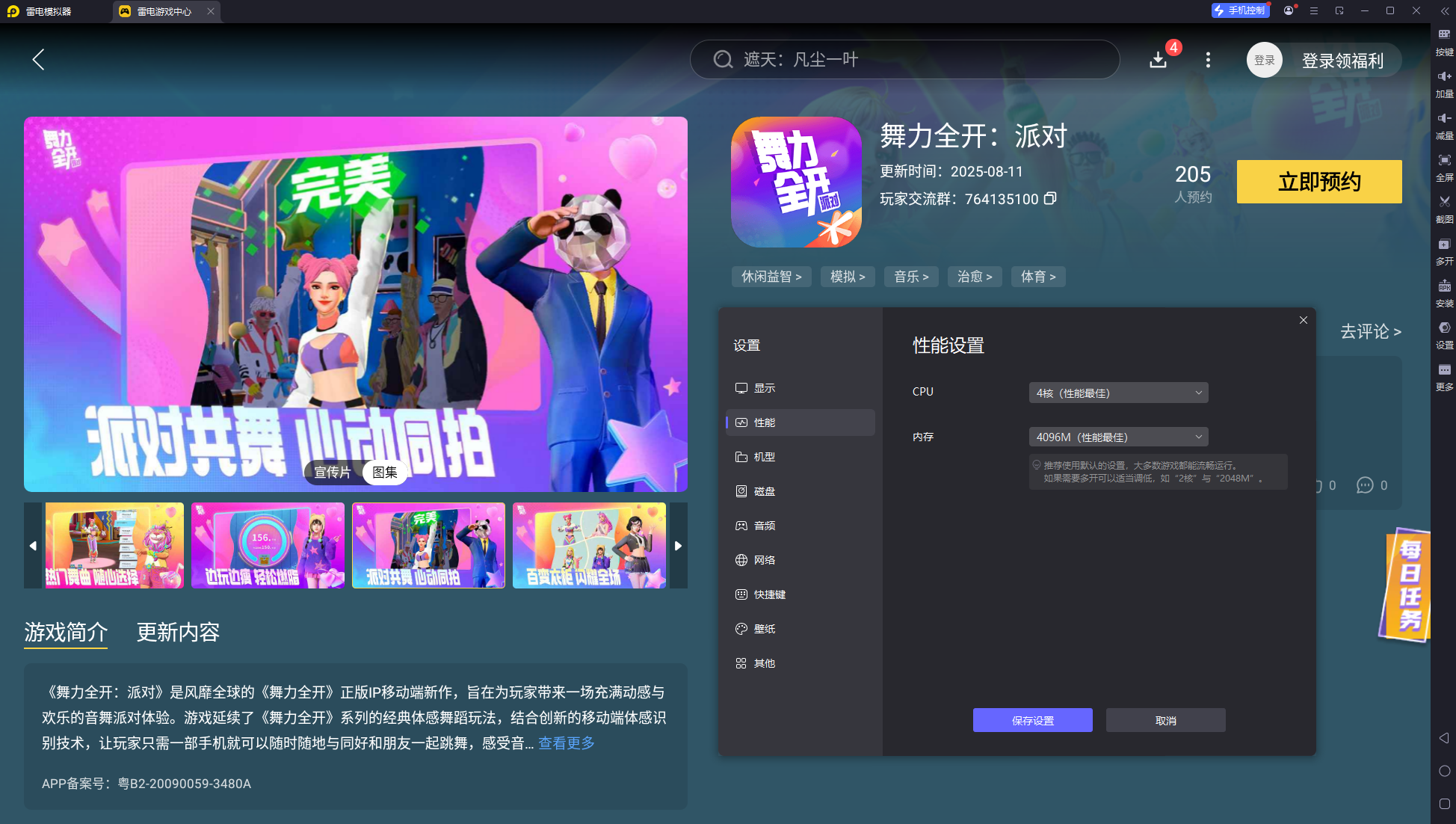
Task: Select the panda-mask screenshot thumbnail
Action: pyautogui.click(x=428, y=545)
